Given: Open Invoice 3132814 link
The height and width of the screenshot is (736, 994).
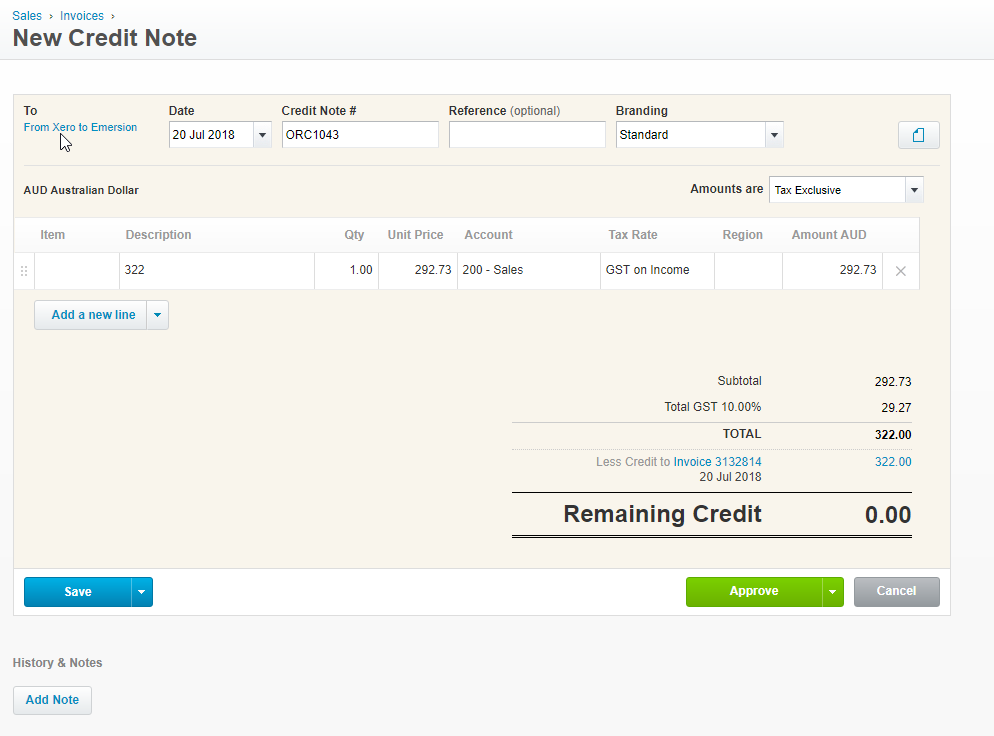Looking at the screenshot, I should point(717,462).
